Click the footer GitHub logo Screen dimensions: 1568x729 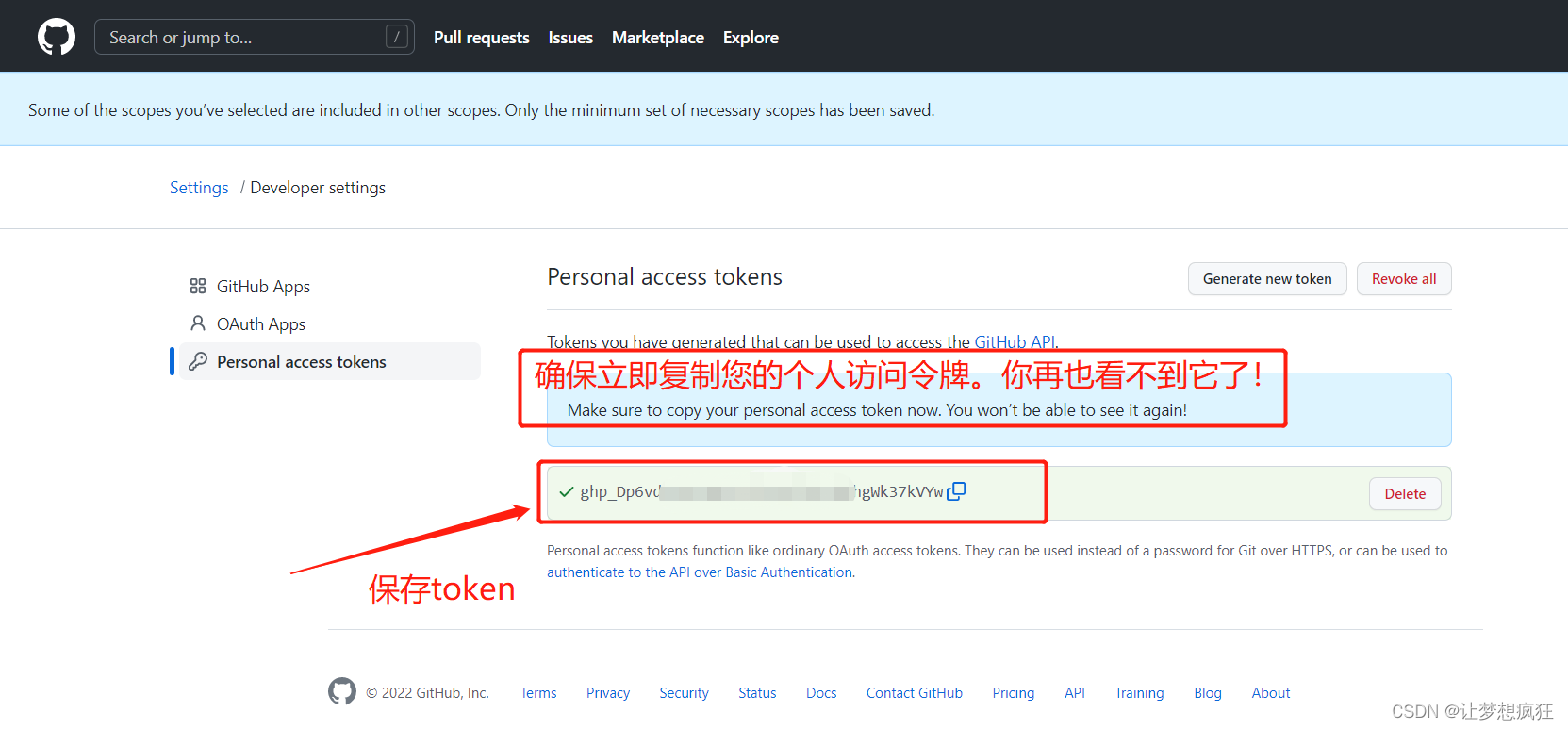tap(342, 691)
